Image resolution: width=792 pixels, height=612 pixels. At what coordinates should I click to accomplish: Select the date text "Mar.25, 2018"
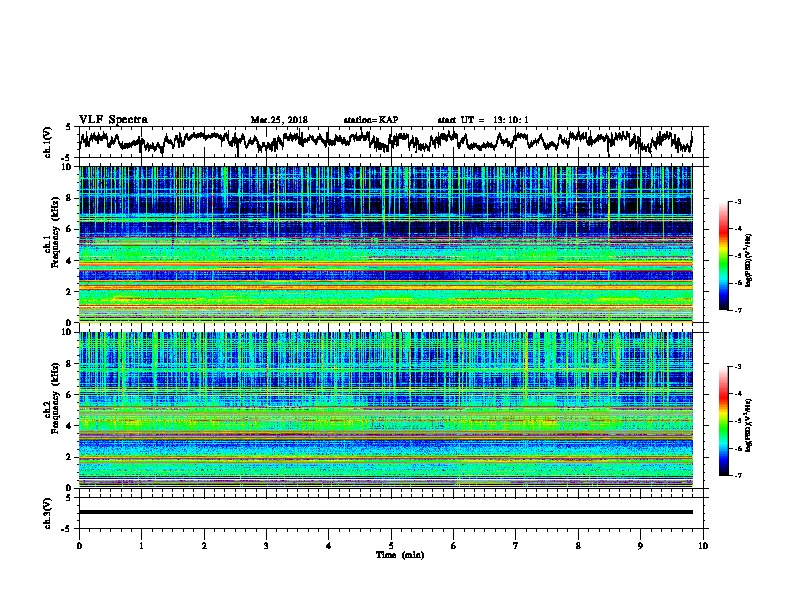[279, 120]
